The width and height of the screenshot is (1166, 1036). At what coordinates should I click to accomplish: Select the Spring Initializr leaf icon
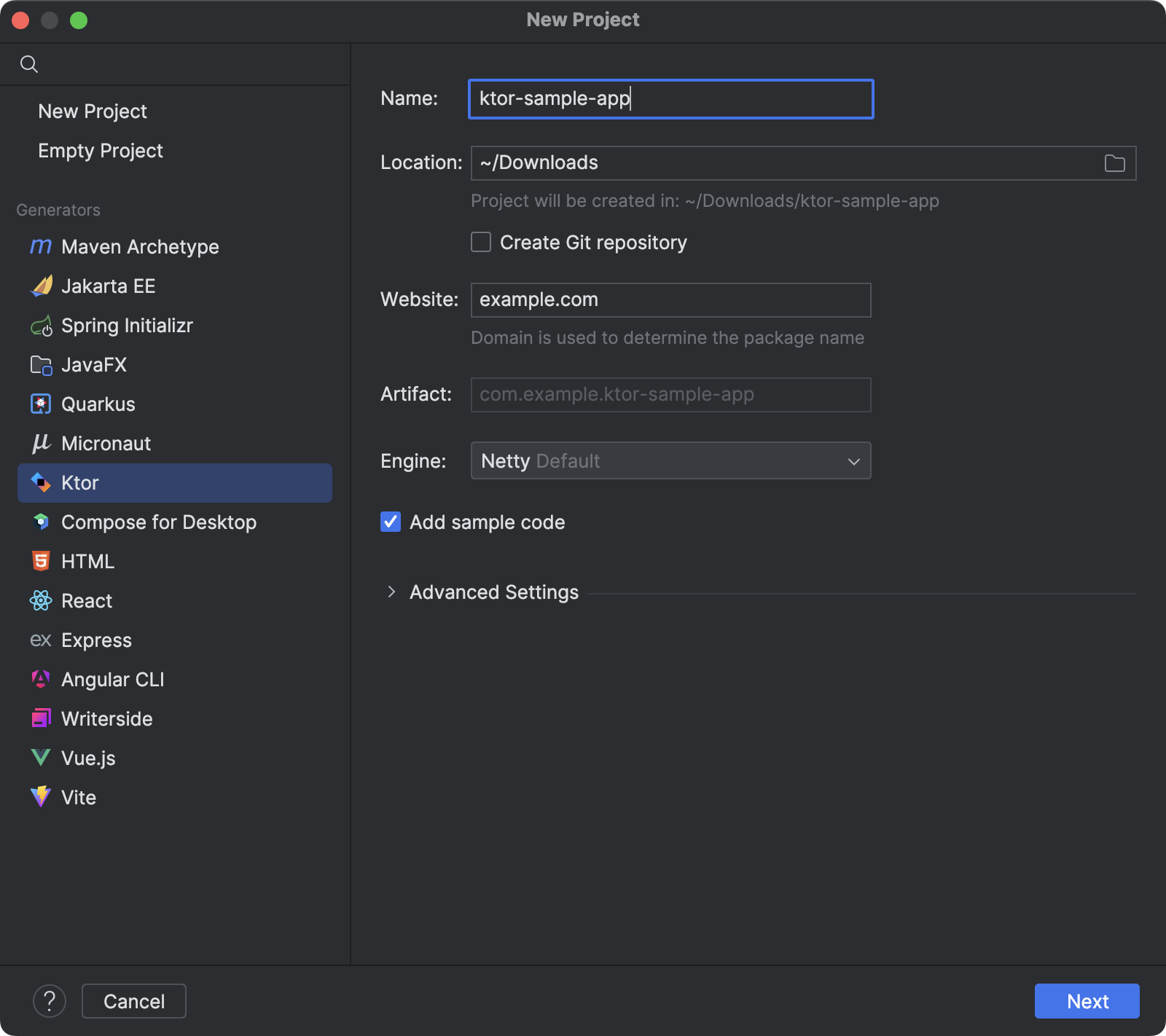pos(41,326)
